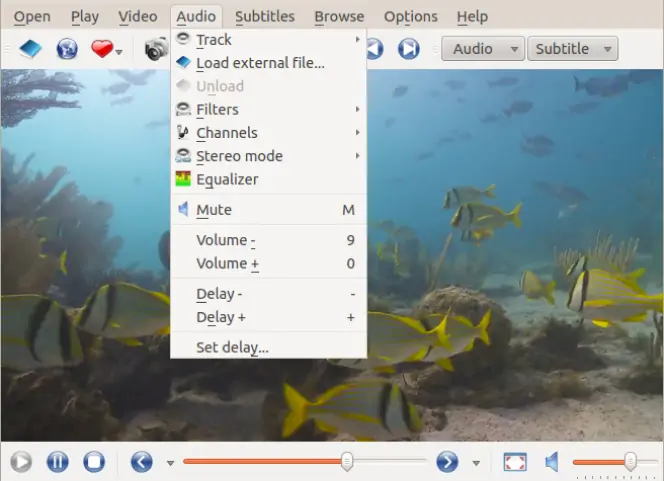This screenshot has height=481, width=664.
Task: Click the next track toolbar button
Action: 409,49
